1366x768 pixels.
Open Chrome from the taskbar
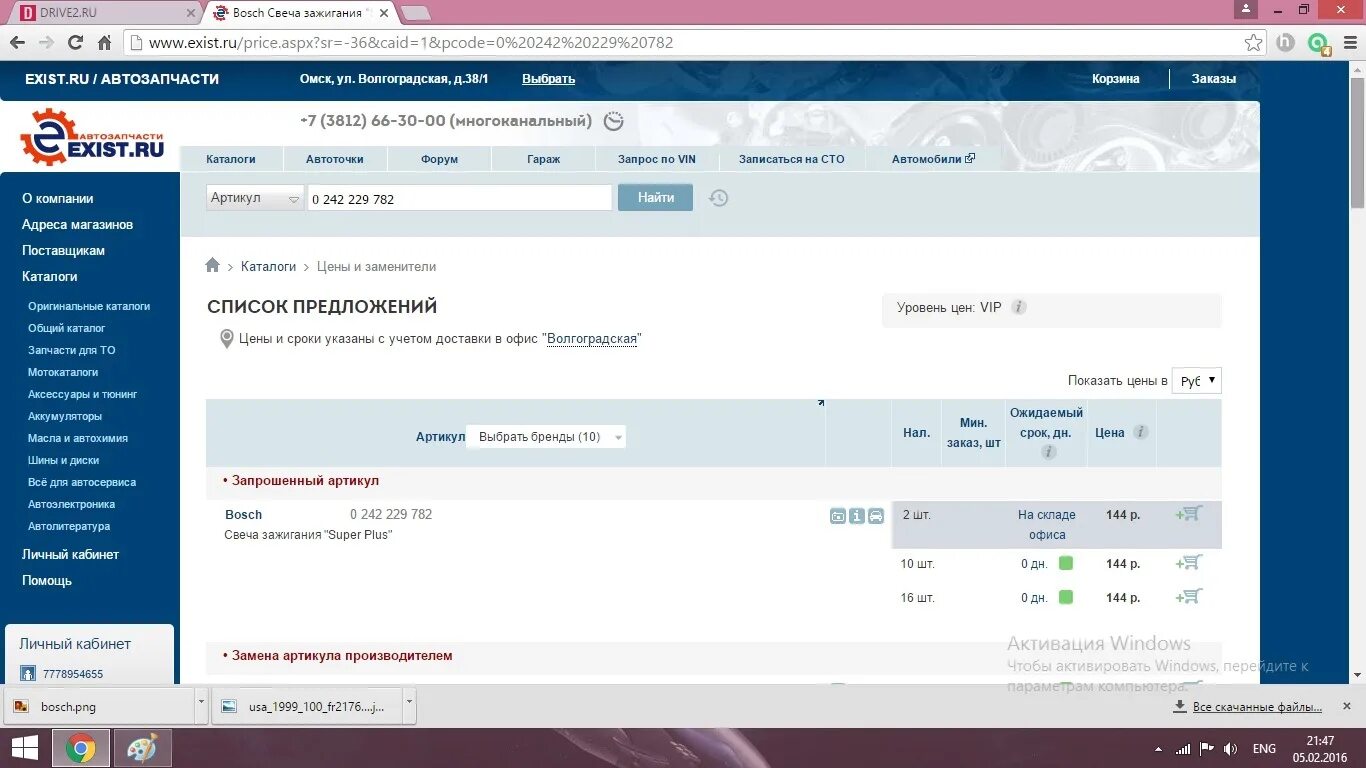[81, 748]
